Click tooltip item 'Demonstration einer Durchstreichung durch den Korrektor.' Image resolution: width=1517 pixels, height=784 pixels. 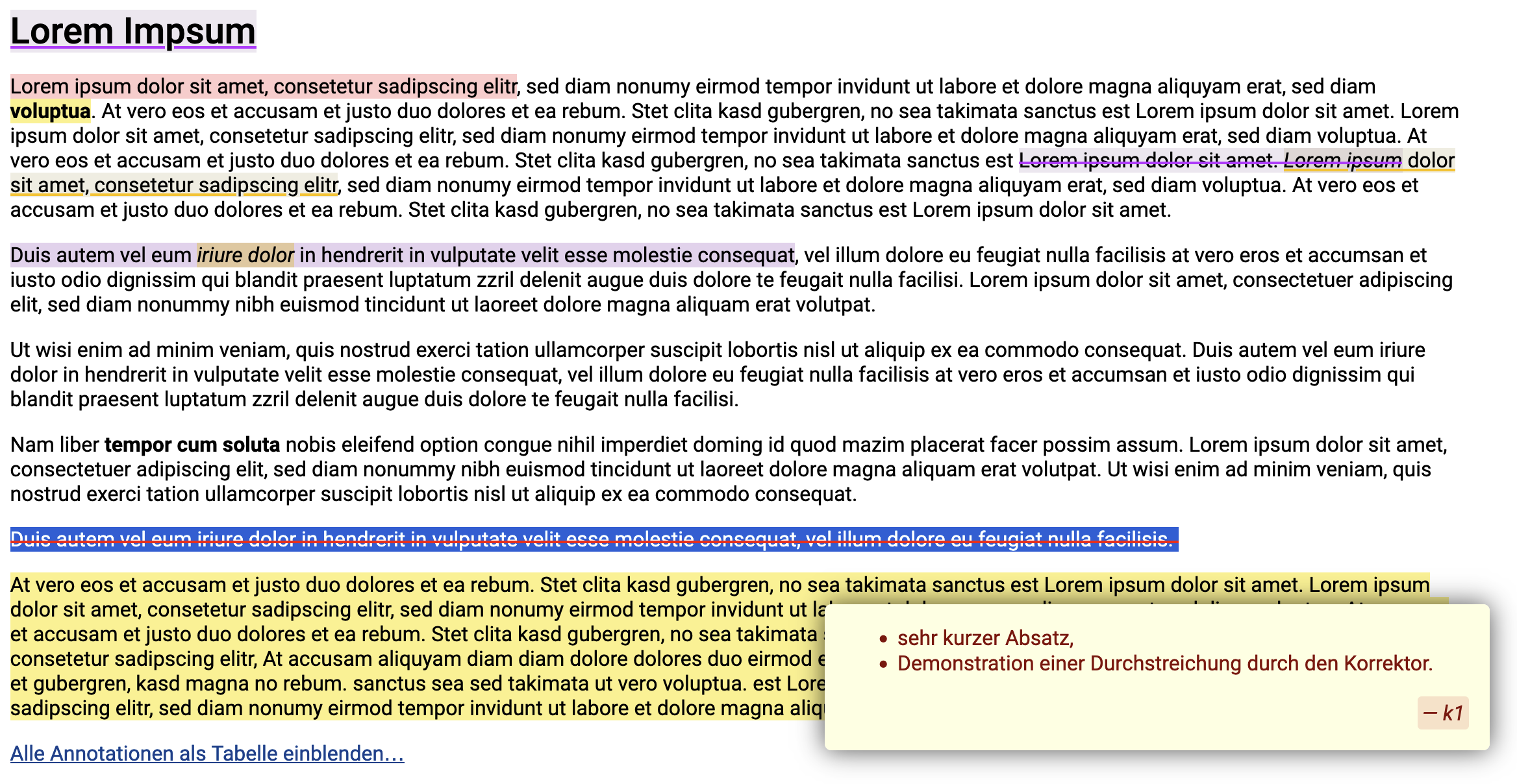(1165, 663)
